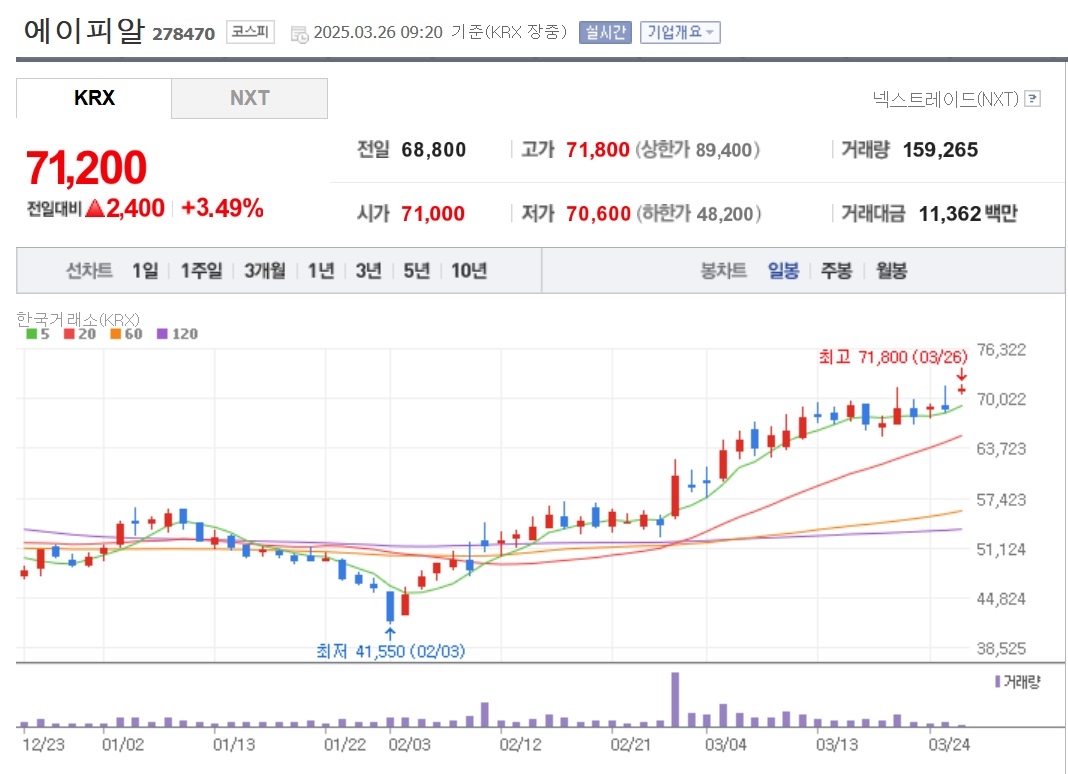Select the 일봉 daily candle chart
This screenshot has width=1068, height=774.
[783, 270]
